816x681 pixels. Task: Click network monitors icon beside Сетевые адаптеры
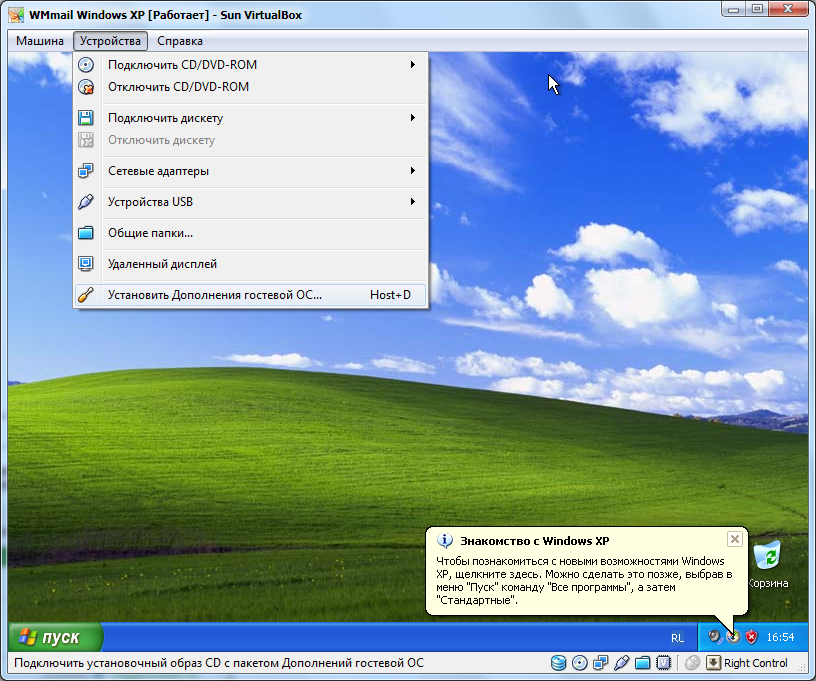point(86,171)
